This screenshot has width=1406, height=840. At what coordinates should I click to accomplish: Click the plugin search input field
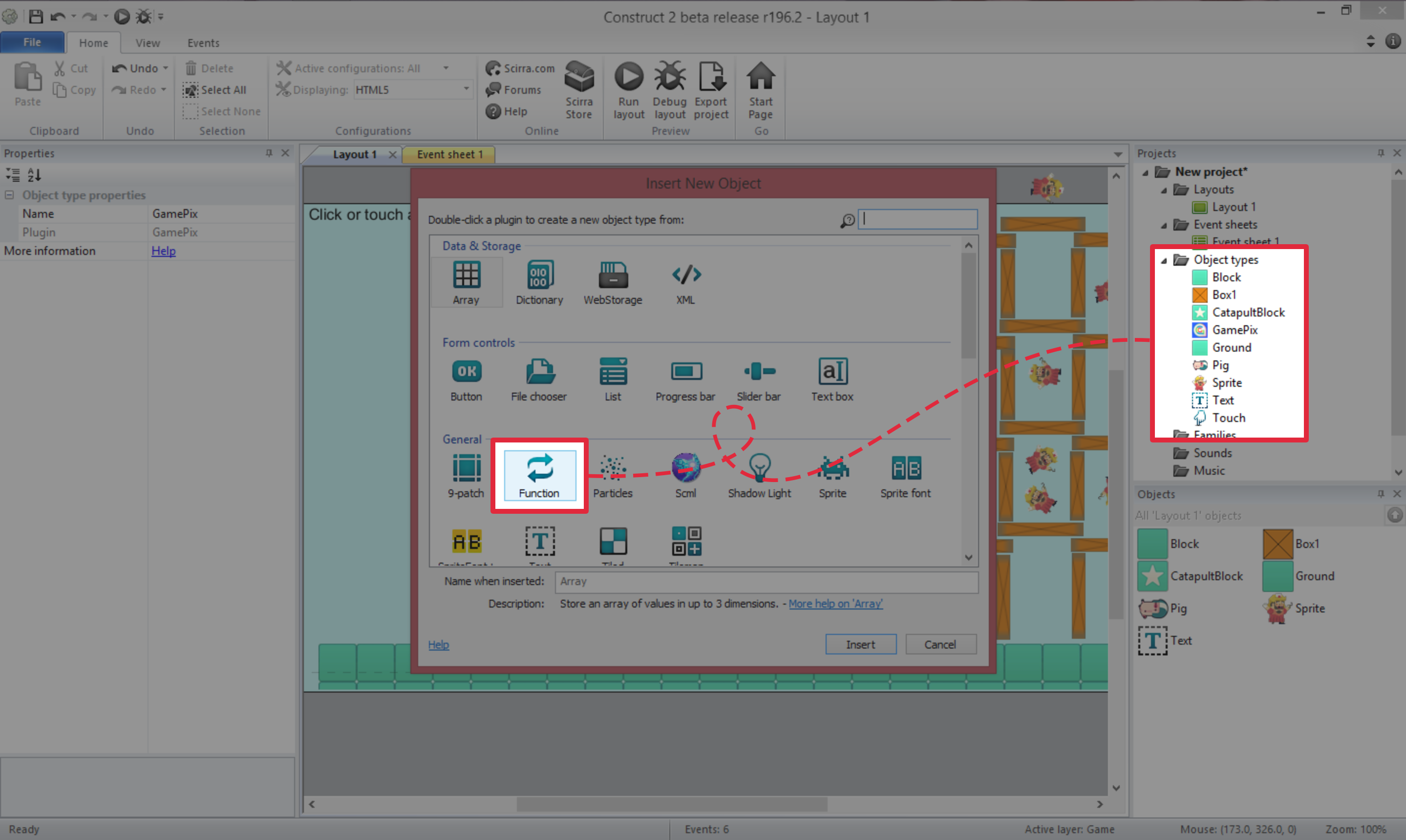[x=918, y=220]
